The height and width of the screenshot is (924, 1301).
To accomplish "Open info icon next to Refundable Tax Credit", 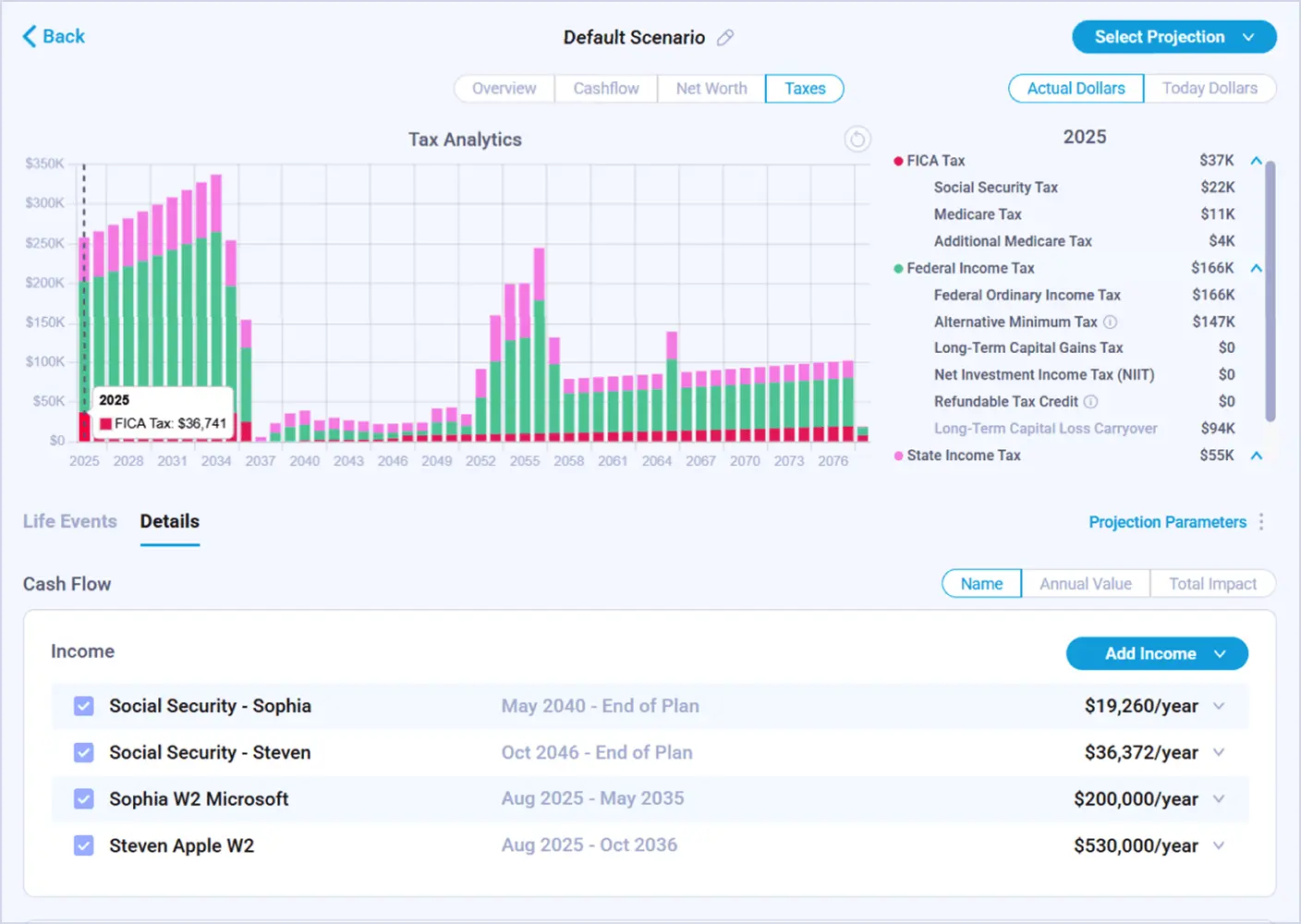I will click(1090, 402).
